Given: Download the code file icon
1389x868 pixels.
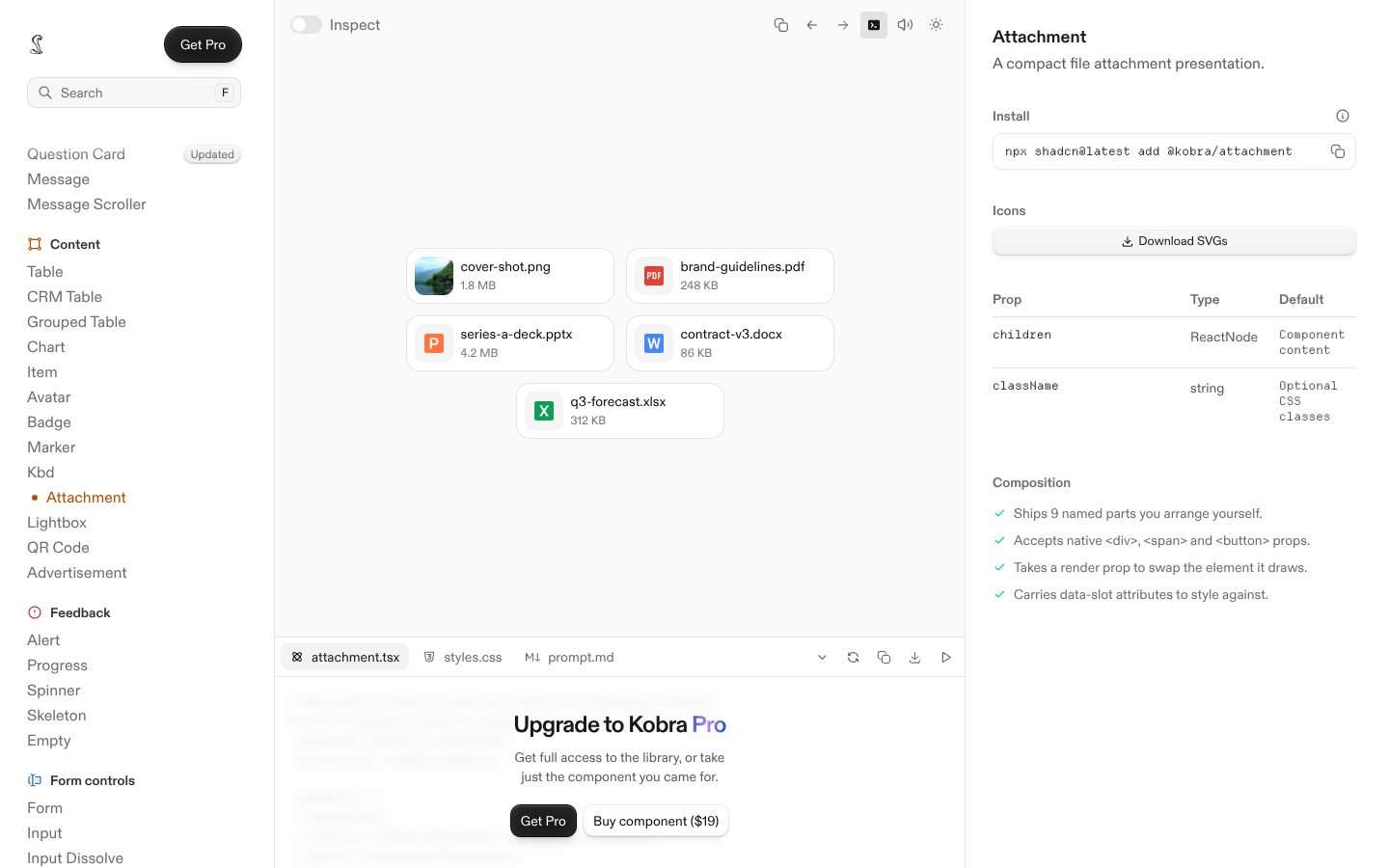Looking at the screenshot, I should [914, 658].
